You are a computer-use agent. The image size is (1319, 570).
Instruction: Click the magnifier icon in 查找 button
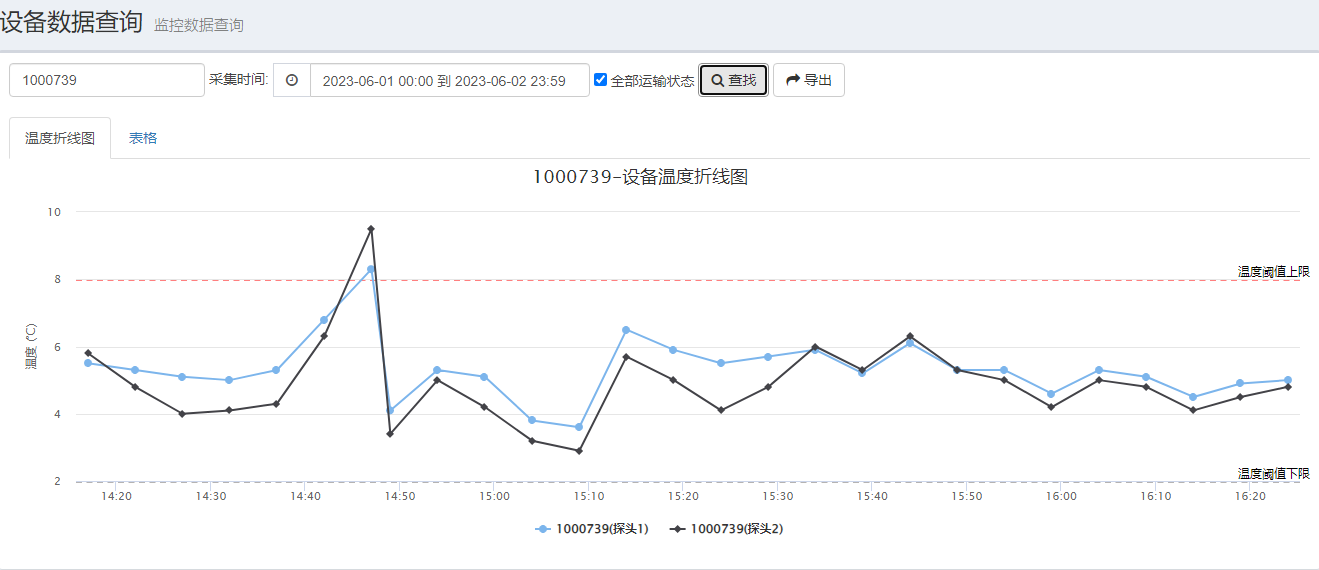(717, 81)
